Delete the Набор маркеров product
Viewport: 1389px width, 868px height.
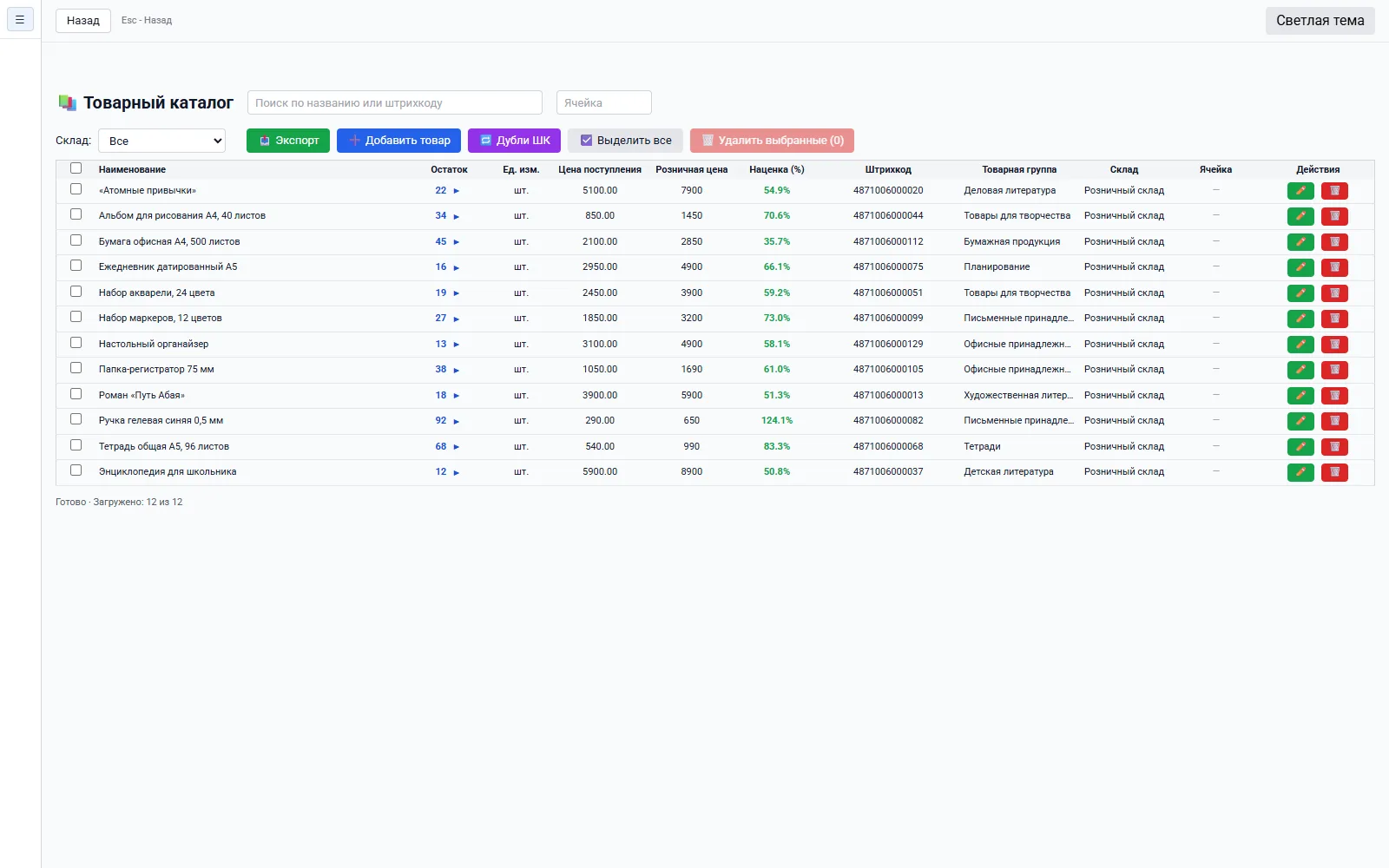(1334, 319)
